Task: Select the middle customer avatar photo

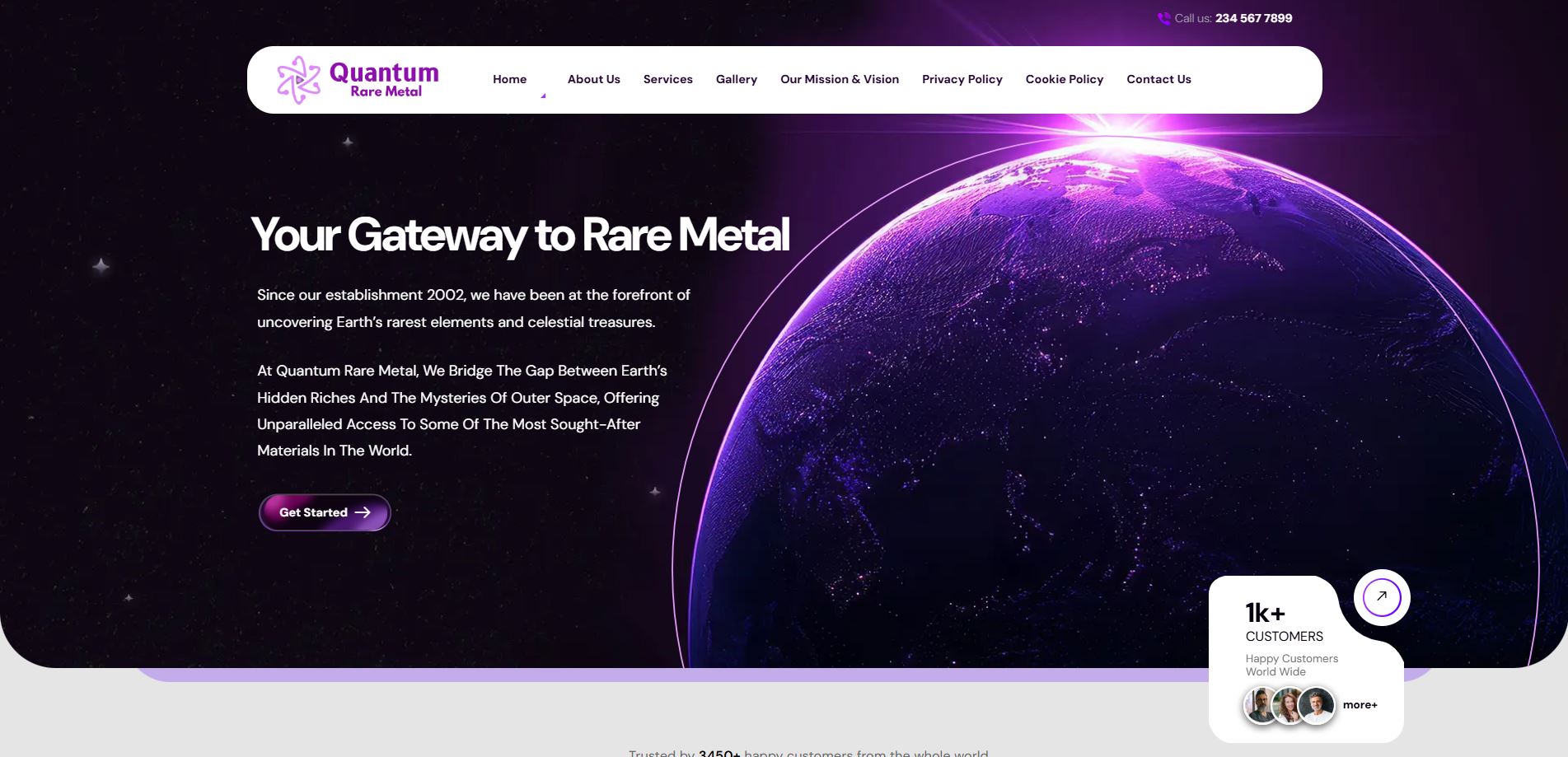Action: click(1288, 706)
